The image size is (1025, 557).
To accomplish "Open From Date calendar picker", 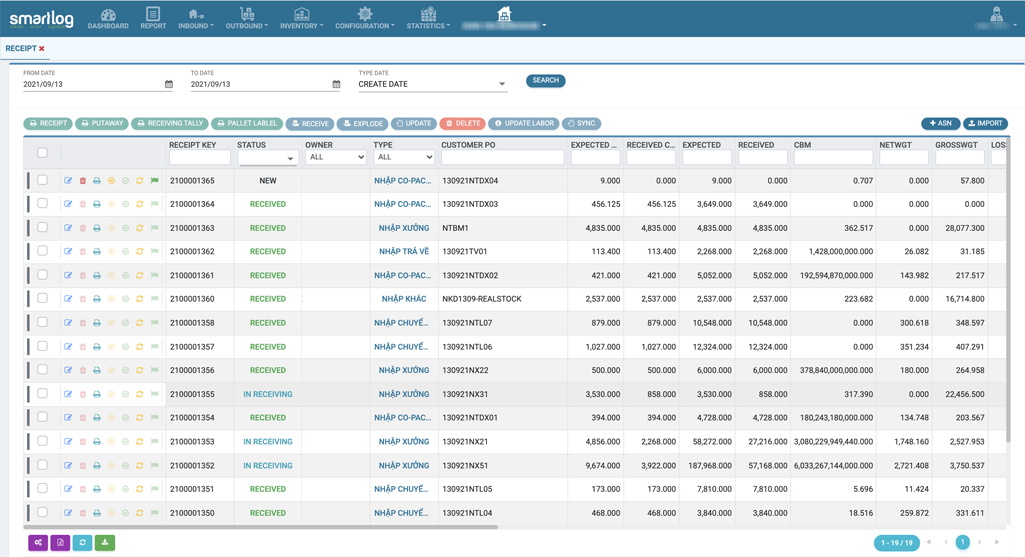I will [x=169, y=85].
